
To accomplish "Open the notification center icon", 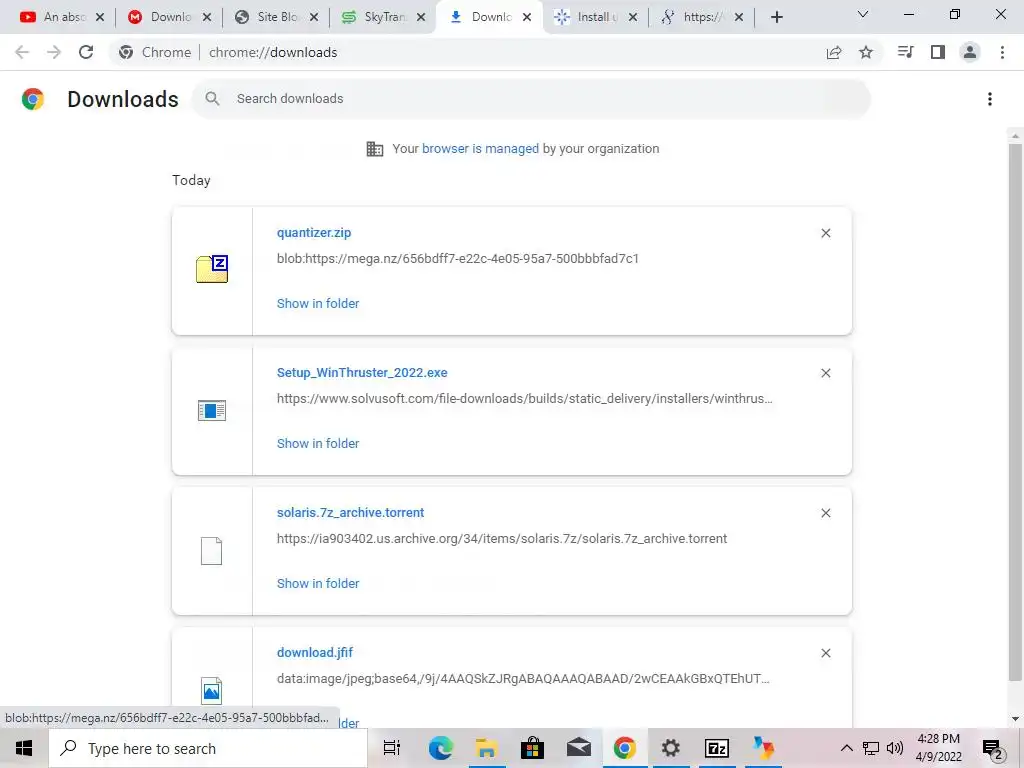I will click(x=992, y=749).
